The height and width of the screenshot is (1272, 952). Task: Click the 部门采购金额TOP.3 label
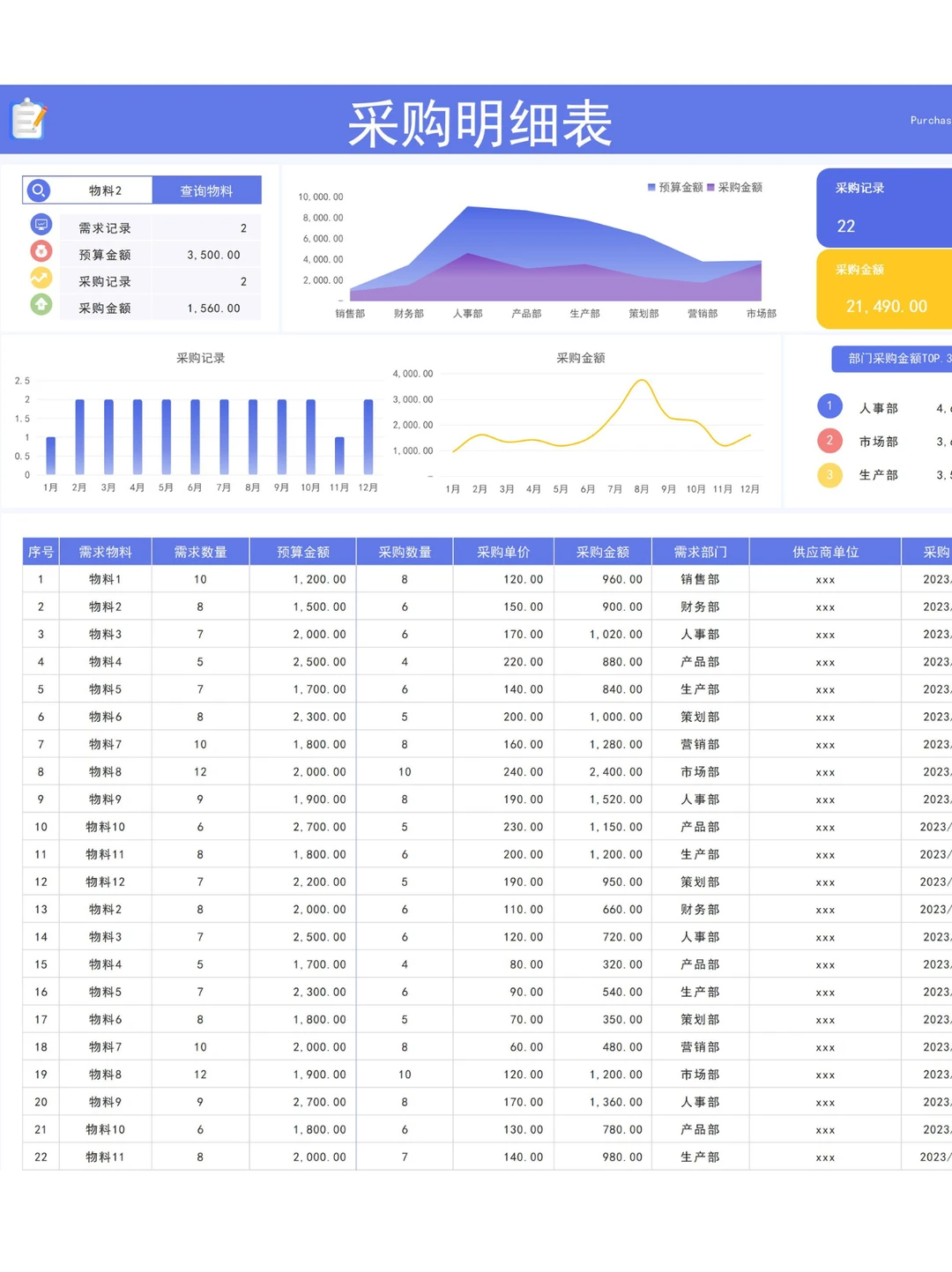pyautogui.click(x=899, y=358)
